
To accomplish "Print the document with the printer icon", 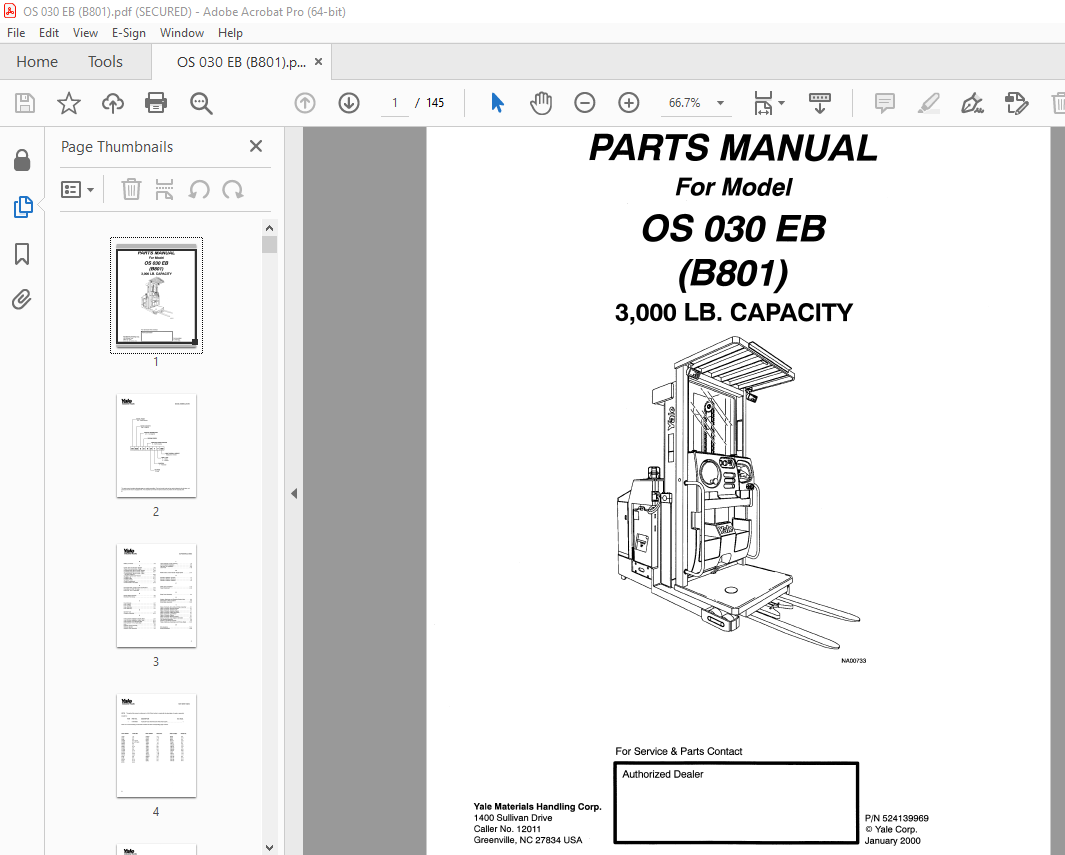I will tap(156, 103).
